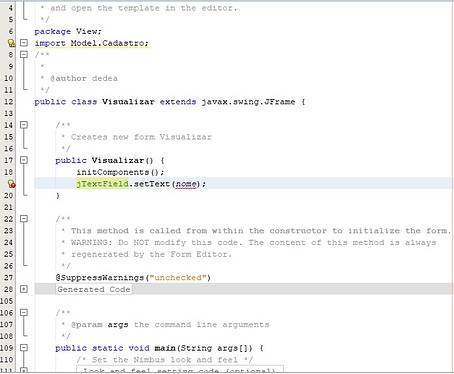454x374 pixels.
Task: Collapse the import Model.Cadastro fold
Action: 24,43
